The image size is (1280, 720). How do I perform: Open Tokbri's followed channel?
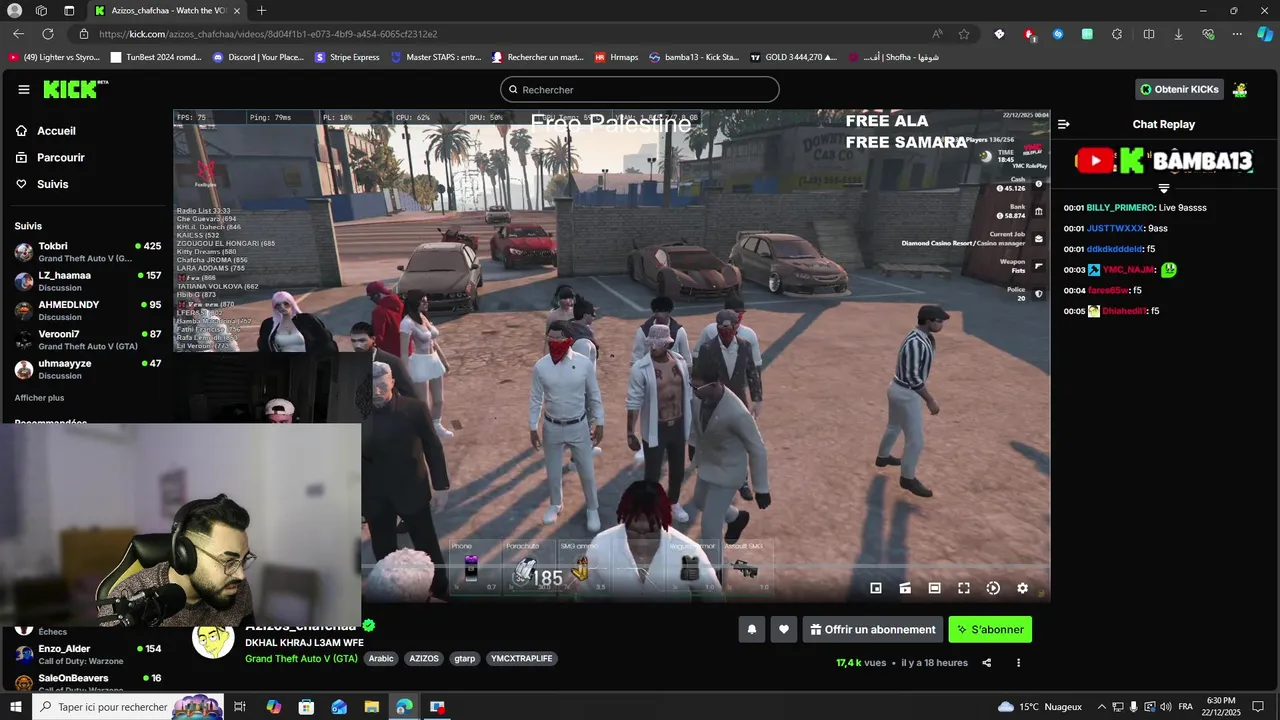pyautogui.click(x=88, y=252)
